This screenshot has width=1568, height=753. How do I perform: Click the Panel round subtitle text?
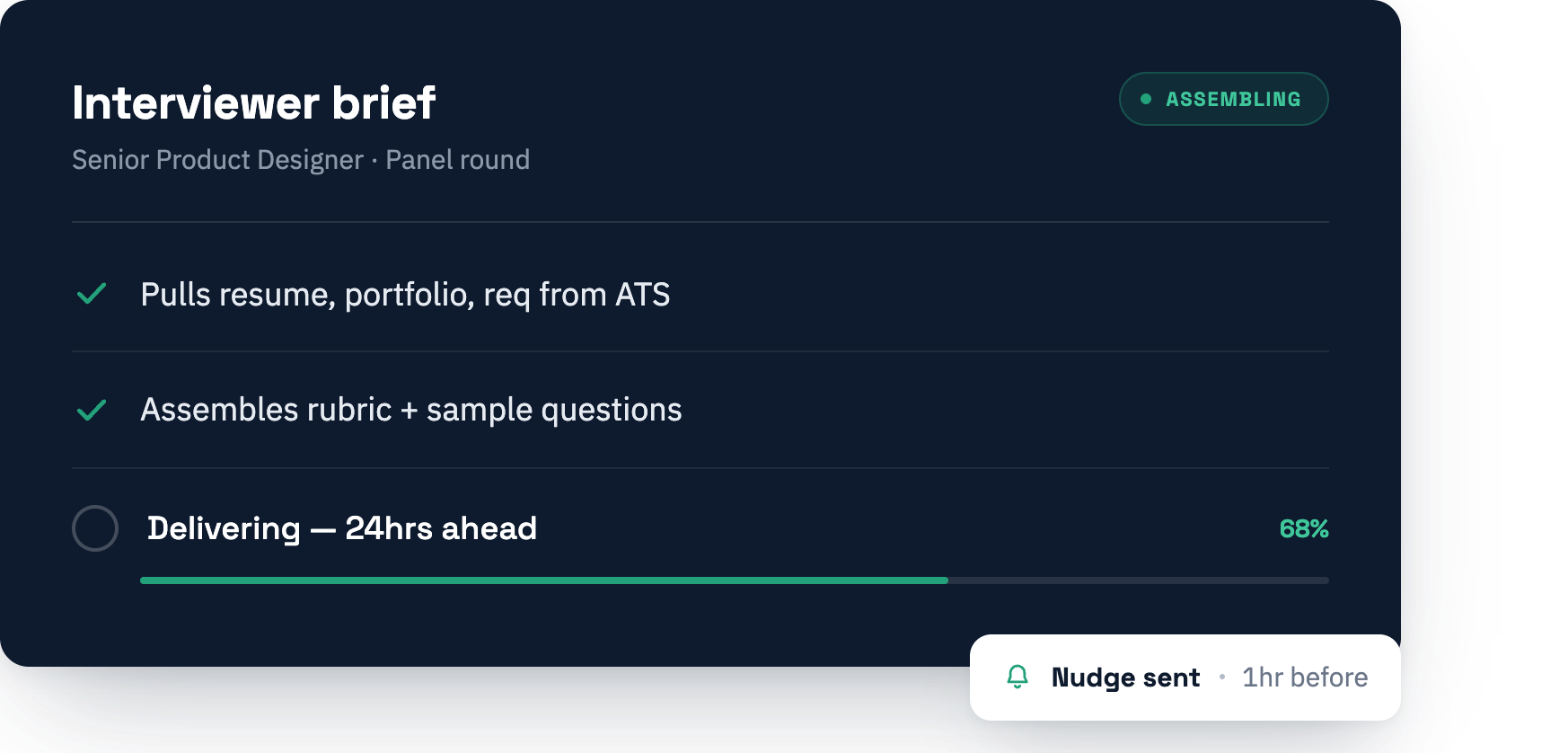[458, 160]
